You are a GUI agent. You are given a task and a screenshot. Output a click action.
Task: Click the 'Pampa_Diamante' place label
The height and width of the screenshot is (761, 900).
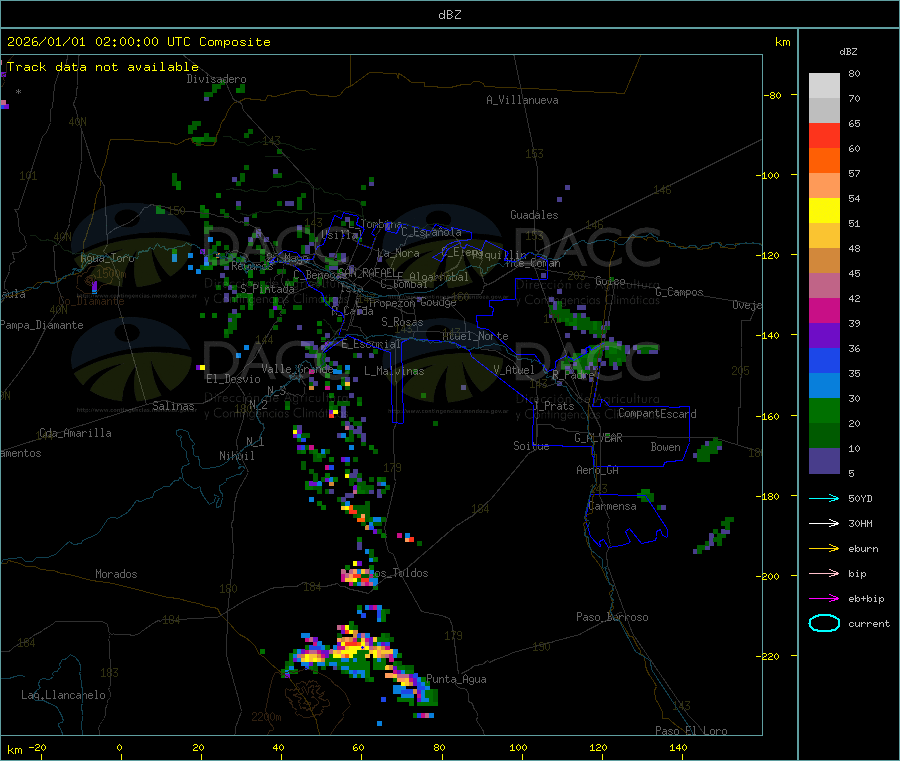42,325
